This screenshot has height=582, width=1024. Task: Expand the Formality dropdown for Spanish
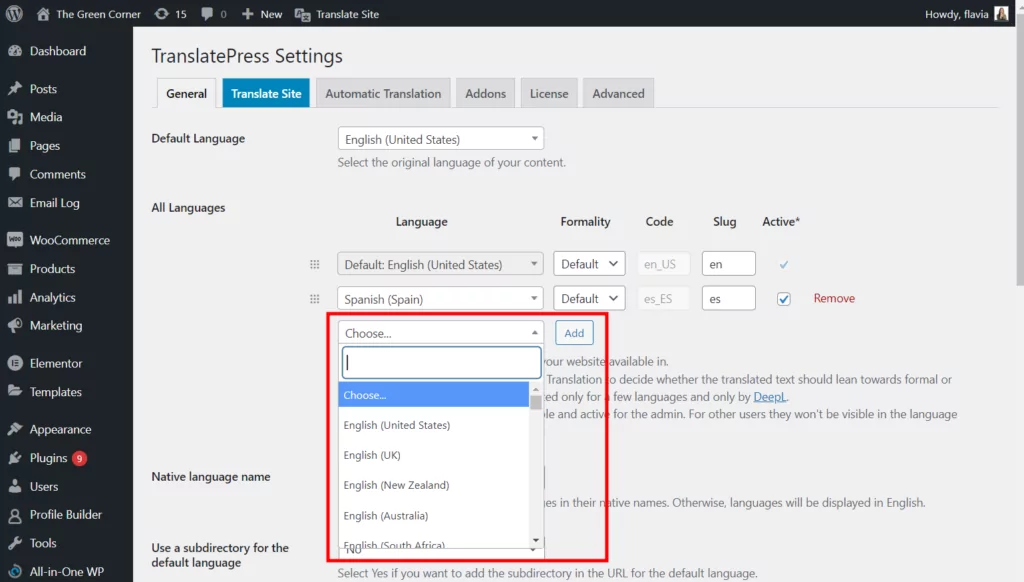point(589,299)
